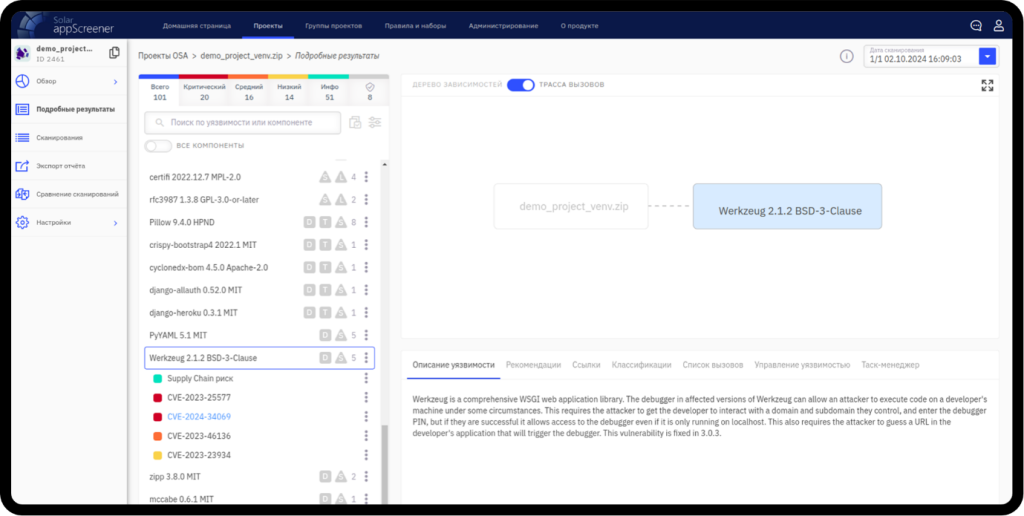Viewport: 1024px width, 516px height.
Task: Toggle the ВСЕ КОМПОНЕНТЫ switch
Action: click(x=158, y=146)
